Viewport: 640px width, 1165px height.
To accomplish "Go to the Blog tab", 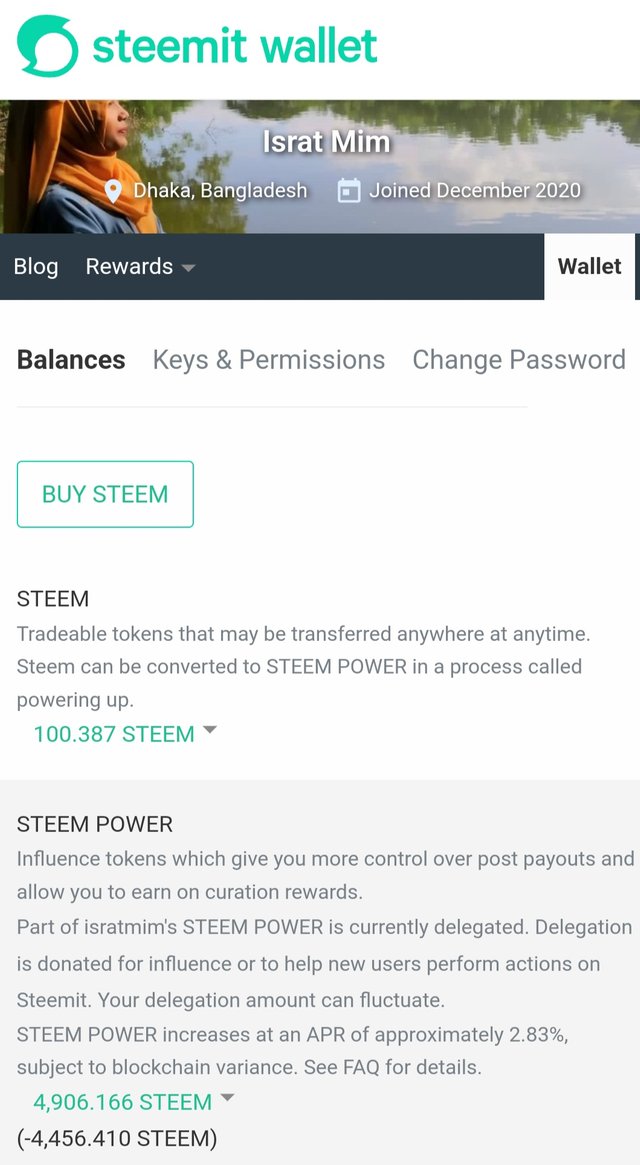I will click(x=36, y=267).
